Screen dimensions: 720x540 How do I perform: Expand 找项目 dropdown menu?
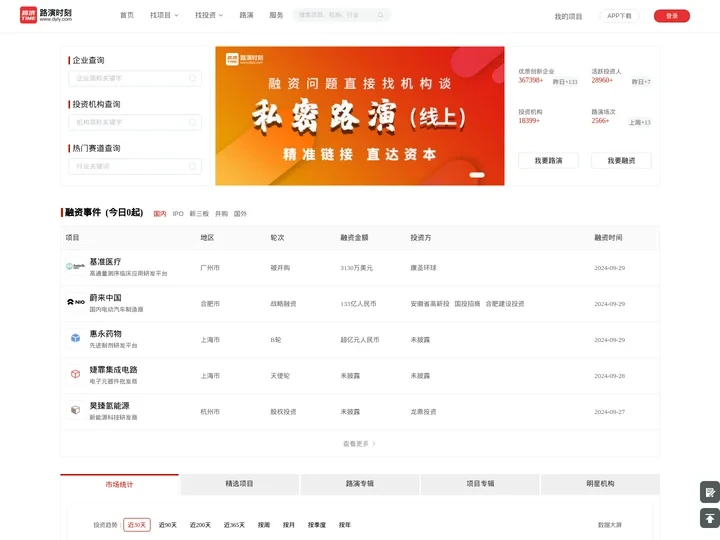[x=164, y=15]
